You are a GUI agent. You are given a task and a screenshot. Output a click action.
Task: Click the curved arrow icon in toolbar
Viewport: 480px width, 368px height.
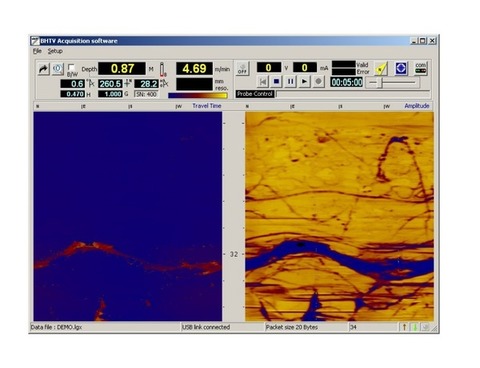(43, 69)
